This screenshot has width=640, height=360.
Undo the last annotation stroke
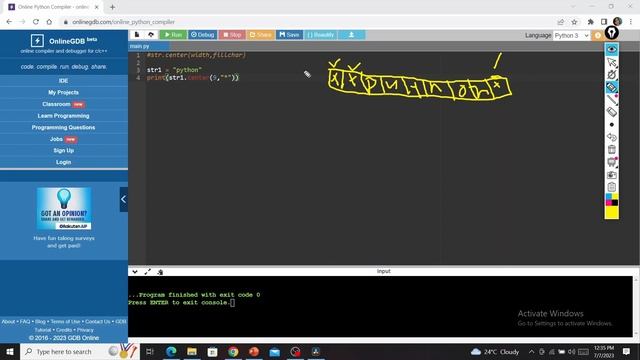tap(611, 137)
